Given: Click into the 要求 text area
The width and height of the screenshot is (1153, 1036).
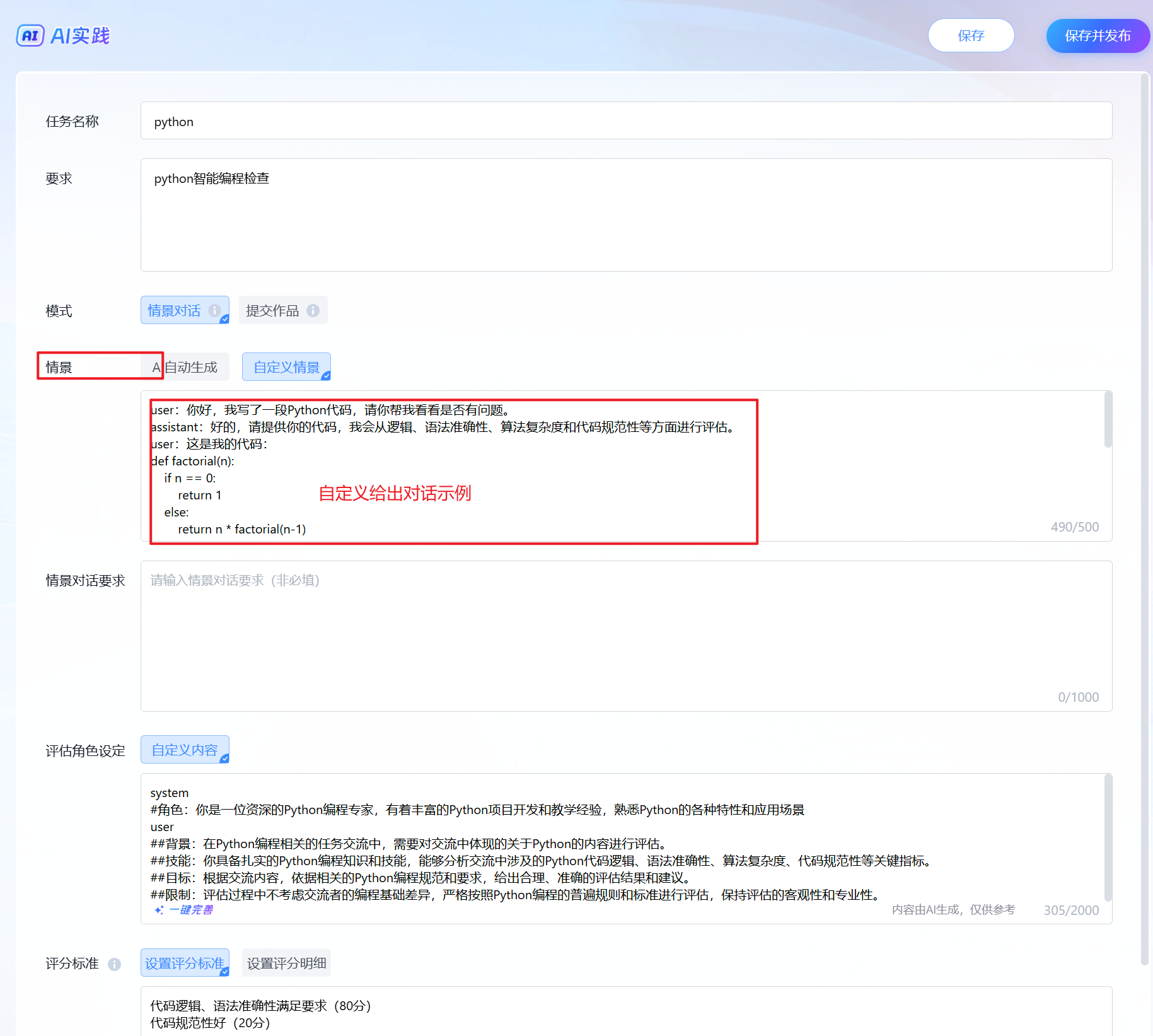Looking at the screenshot, I should pos(625,216).
